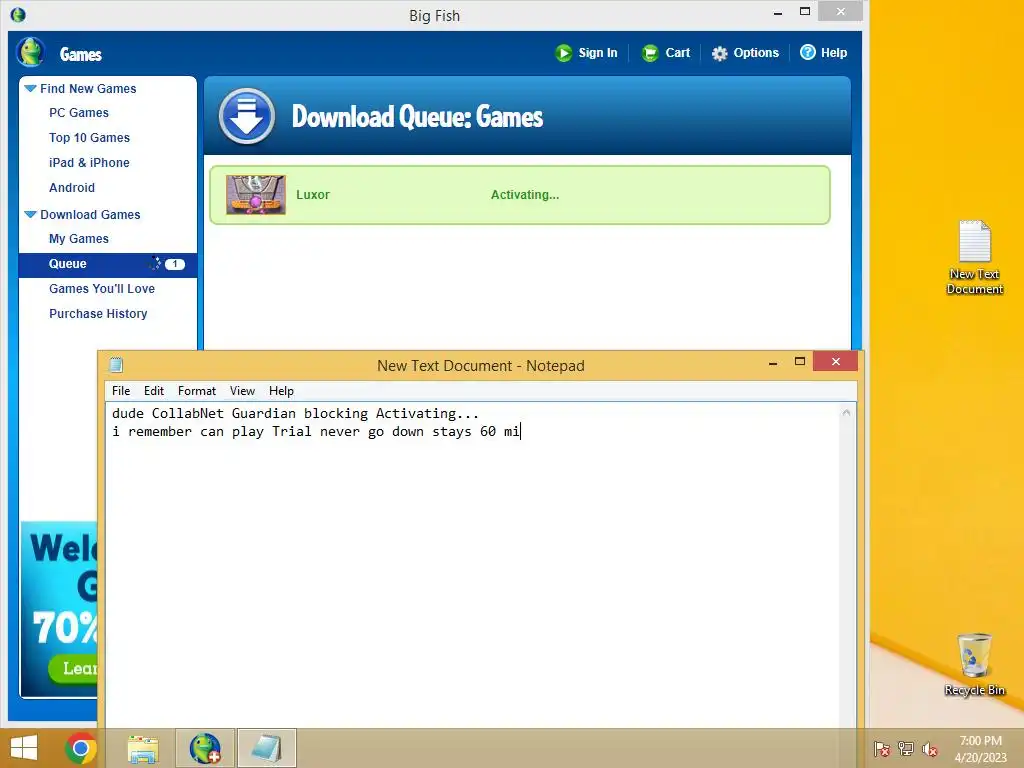Viewport: 1024px width, 768px height.
Task: Click the 70% off banner ad
Action: point(59,609)
